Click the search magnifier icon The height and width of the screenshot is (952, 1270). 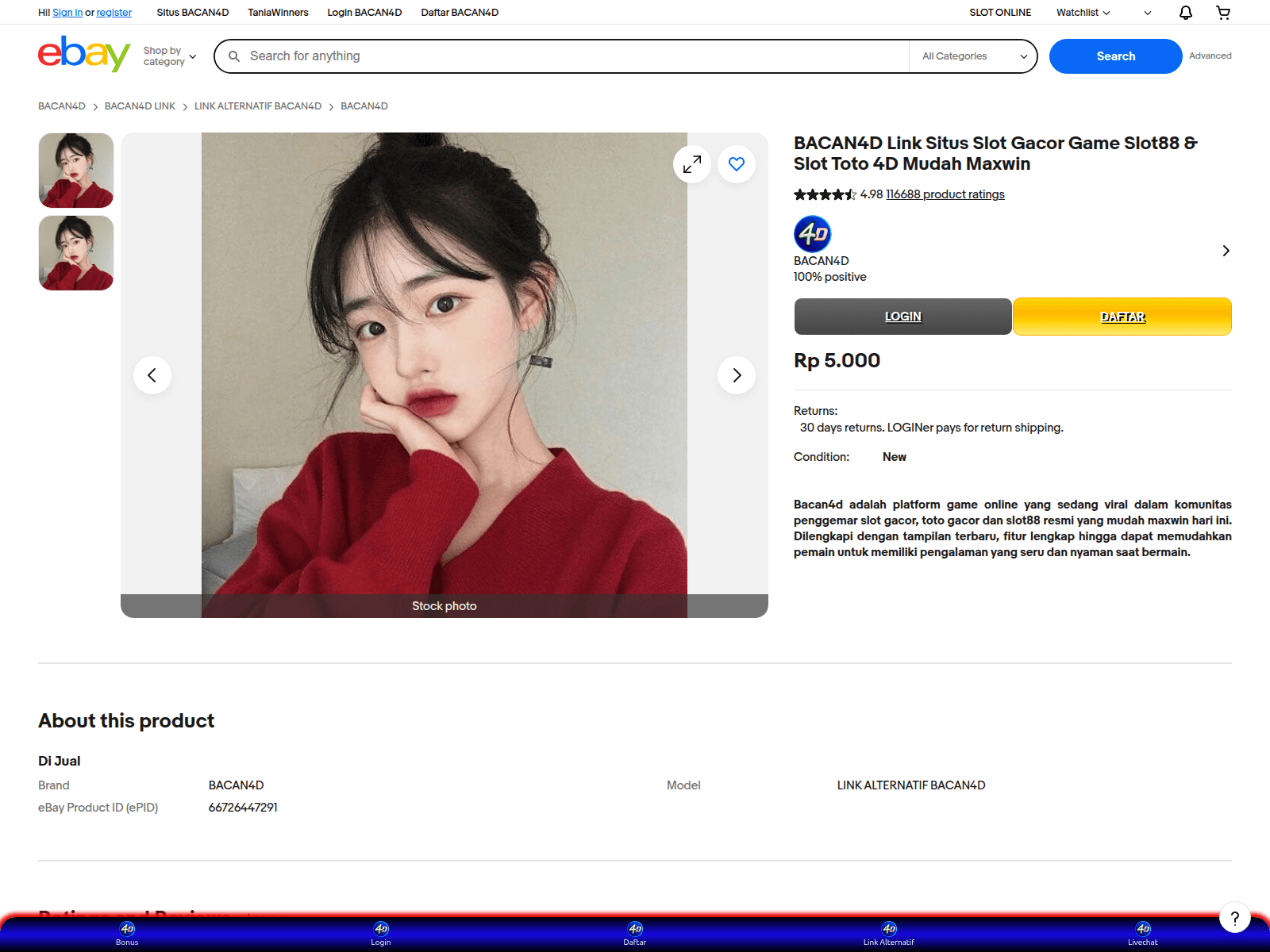tap(234, 56)
